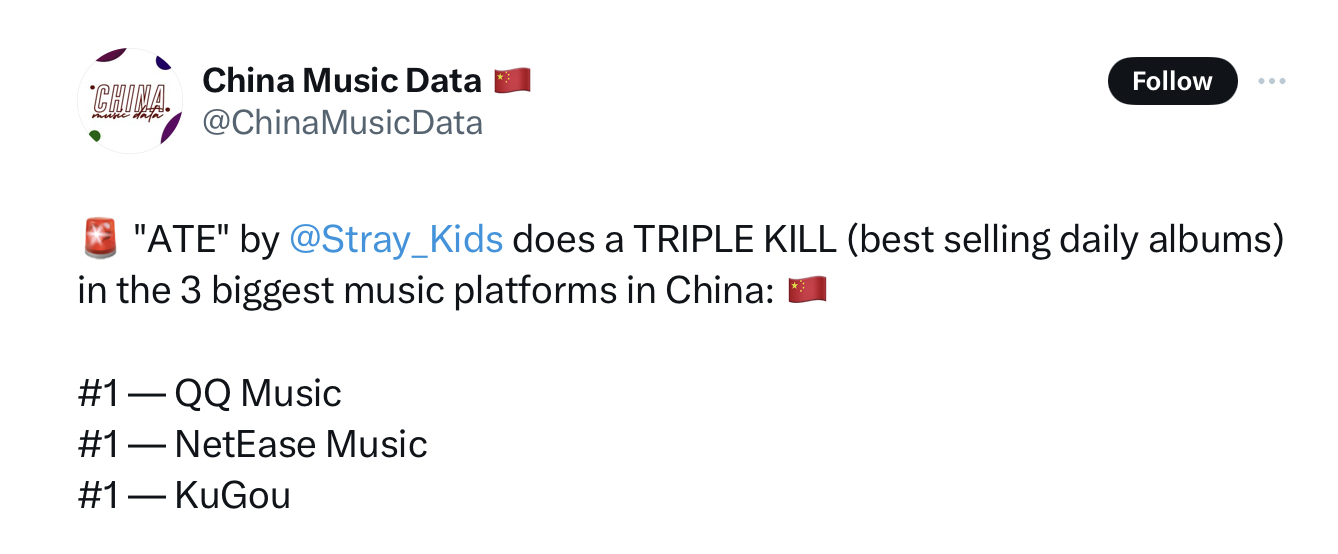The height and width of the screenshot is (554, 1338).
Task: Open the @ChinaMusicData handle
Action: [343, 122]
